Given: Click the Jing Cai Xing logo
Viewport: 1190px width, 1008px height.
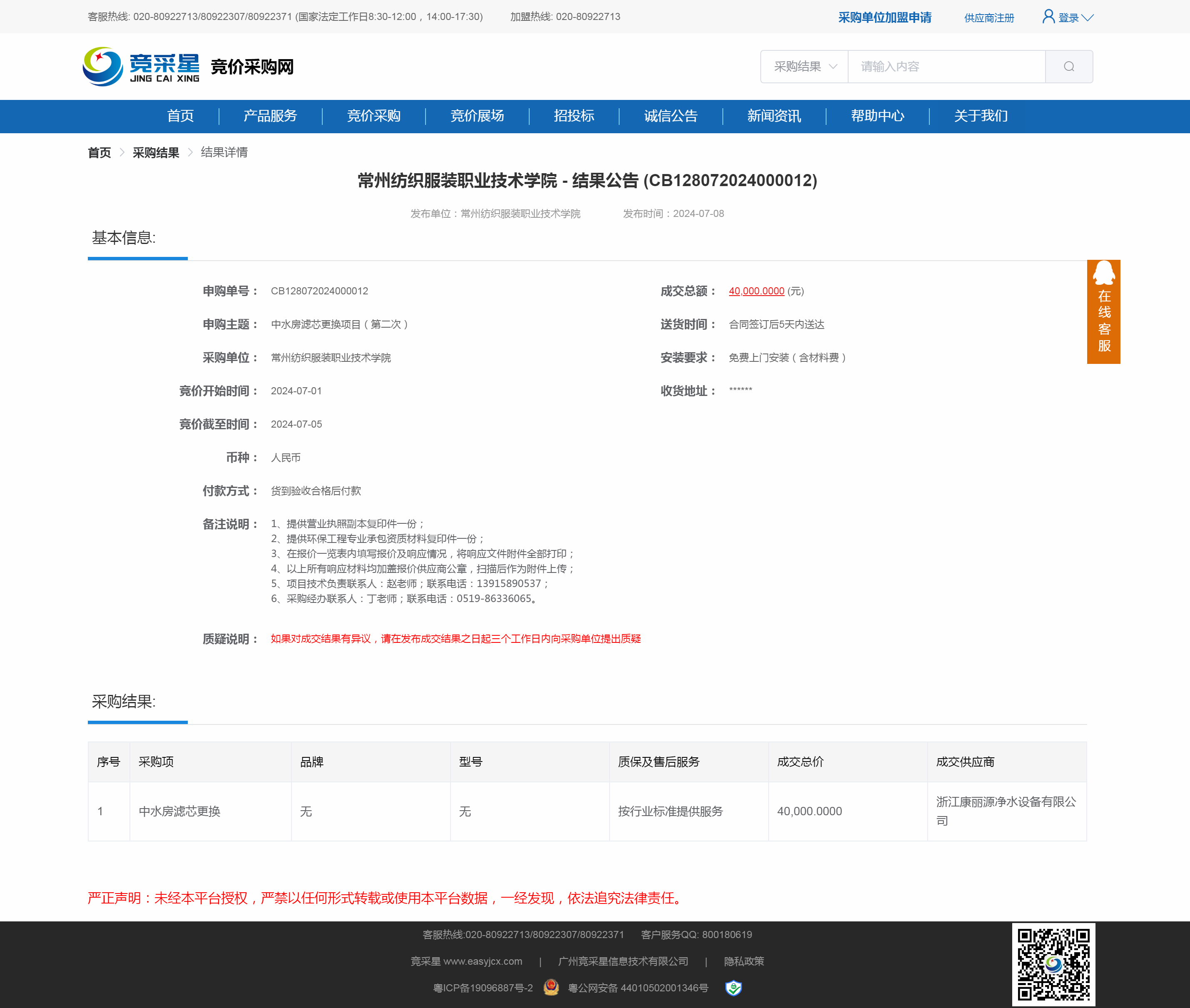Looking at the screenshot, I should tap(141, 67).
